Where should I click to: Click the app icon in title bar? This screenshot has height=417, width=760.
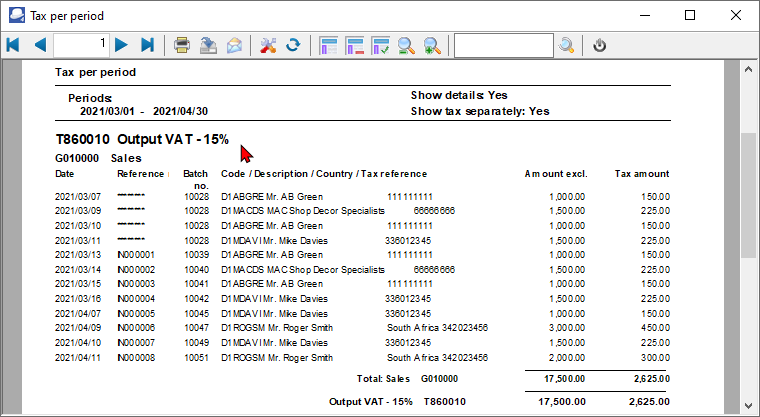click(17, 16)
